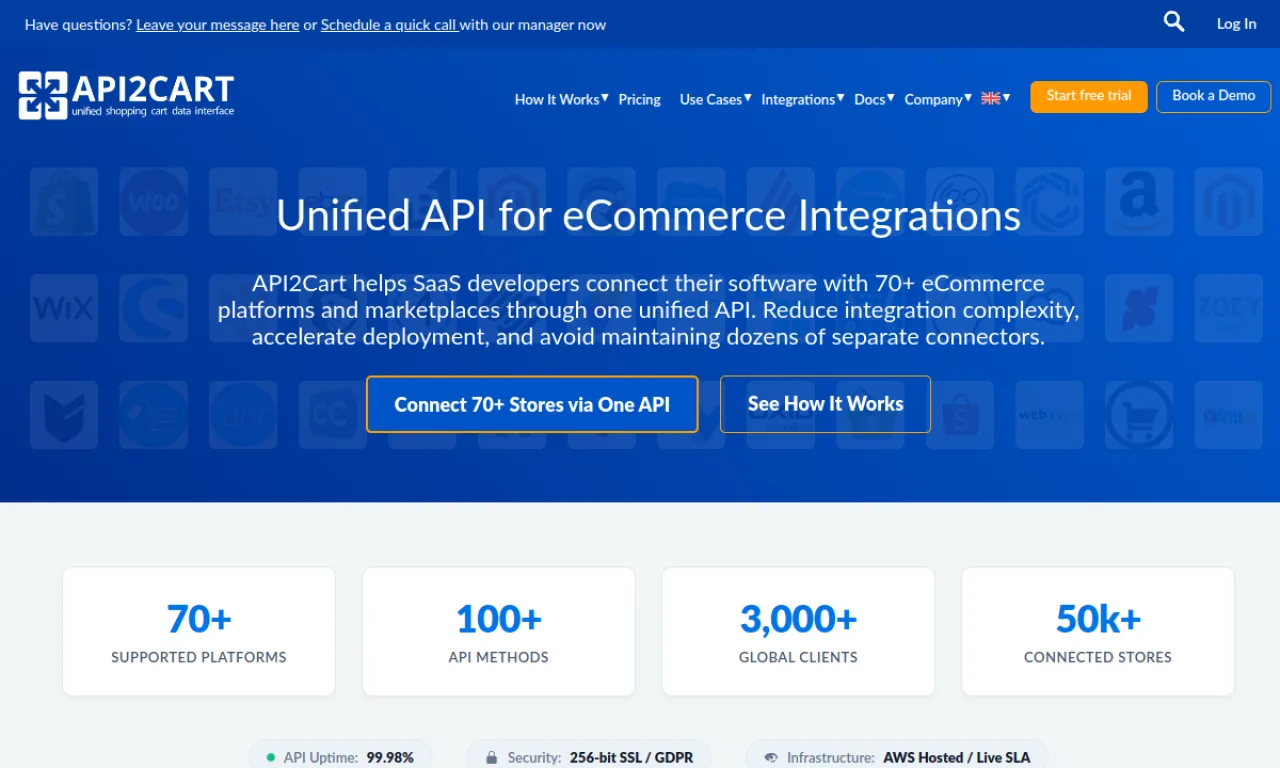The height and width of the screenshot is (768, 1280).
Task: Select the '100+ API Methods' card
Action: [499, 632]
